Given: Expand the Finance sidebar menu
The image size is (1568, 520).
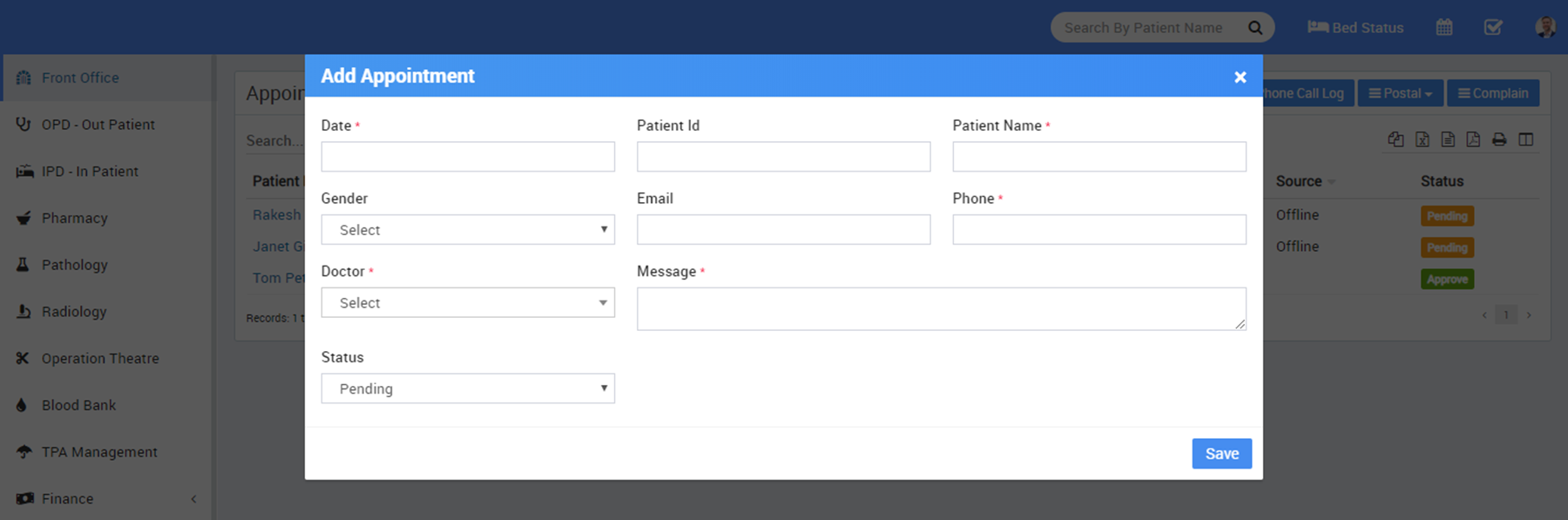Looking at the screenshot, I should pos(105,498).
